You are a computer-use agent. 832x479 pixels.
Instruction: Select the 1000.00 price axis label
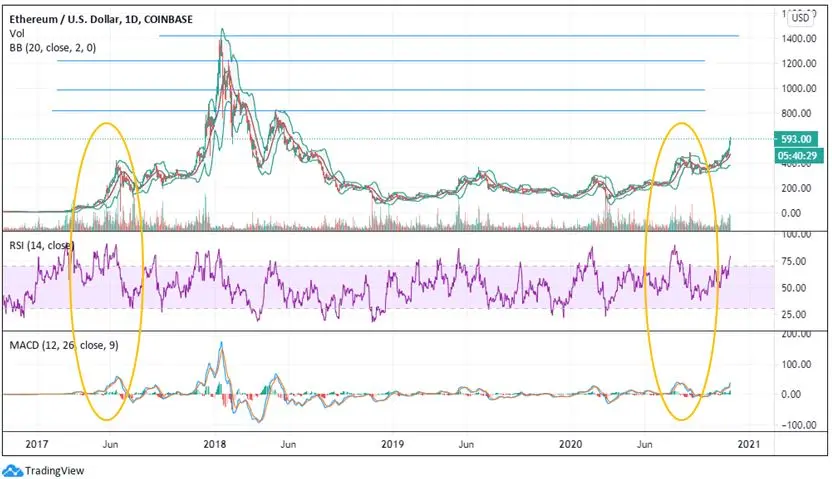pos(798,89)
